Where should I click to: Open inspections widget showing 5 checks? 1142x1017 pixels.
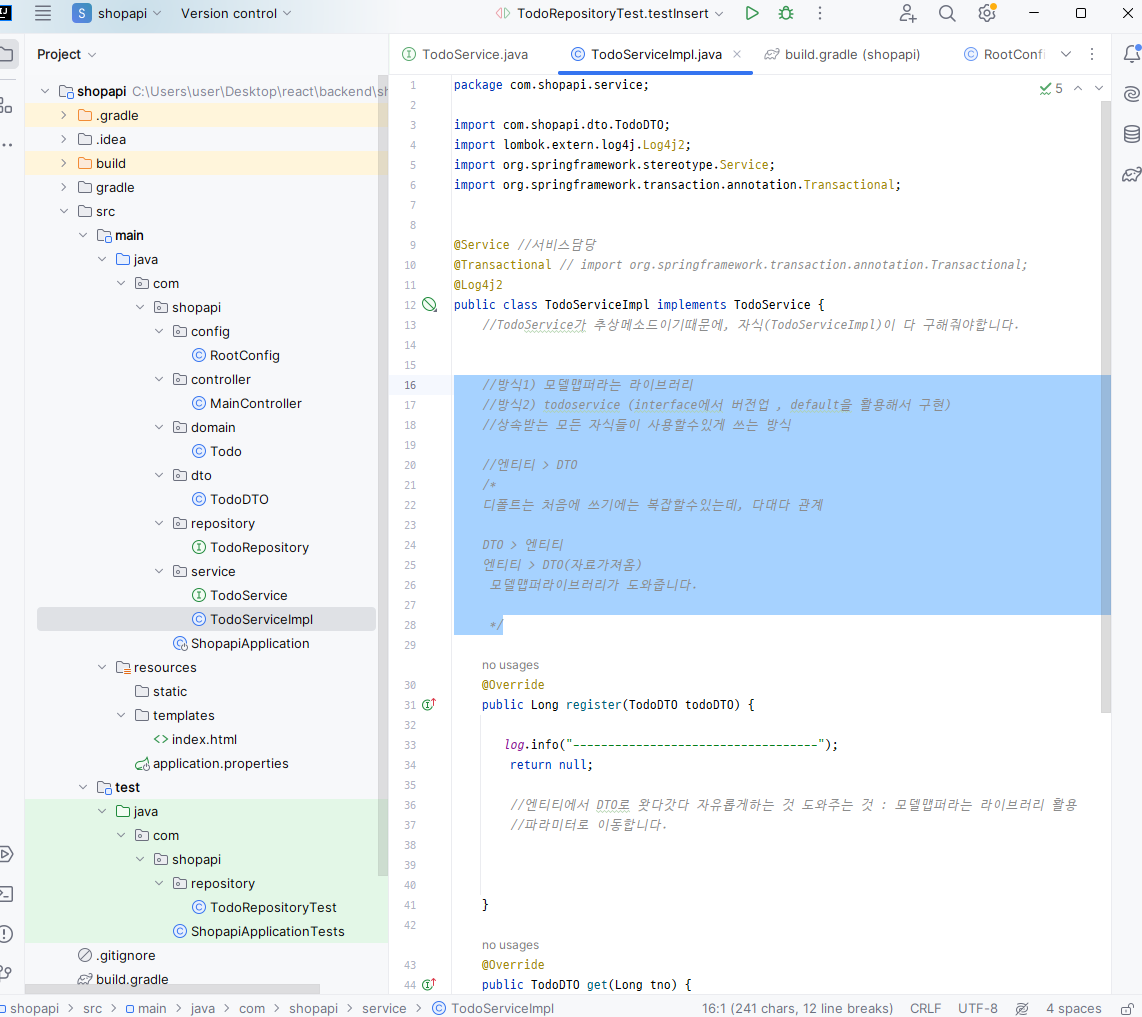[x=1051, y=88]
